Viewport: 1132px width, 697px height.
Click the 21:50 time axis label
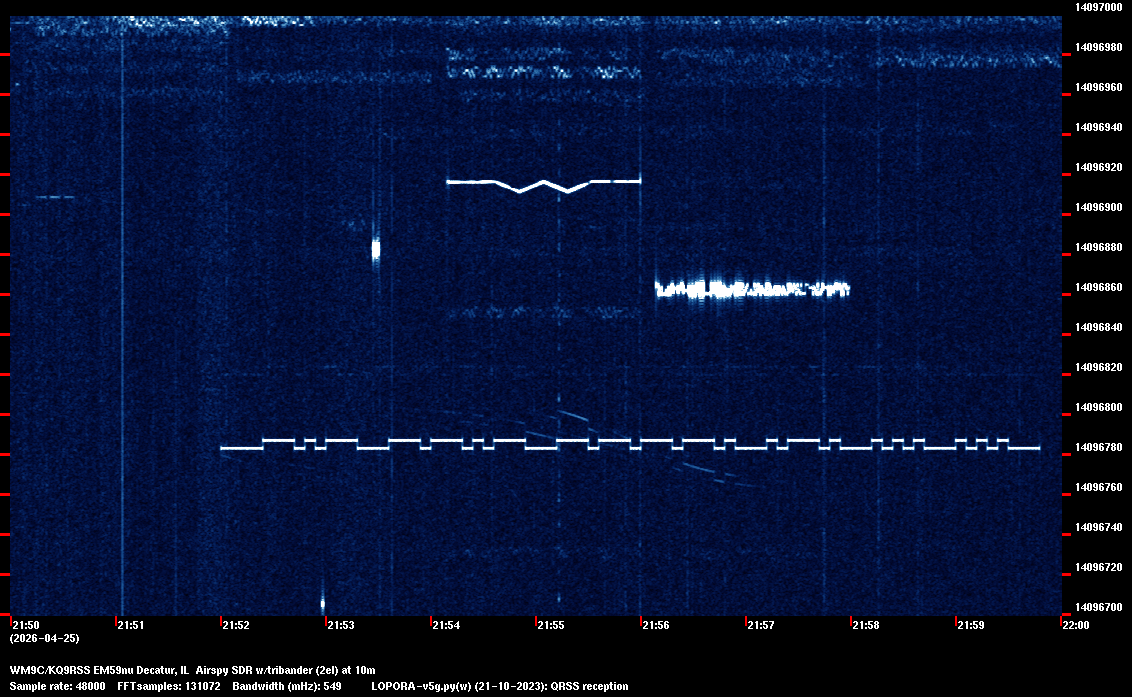coord(26,625)
